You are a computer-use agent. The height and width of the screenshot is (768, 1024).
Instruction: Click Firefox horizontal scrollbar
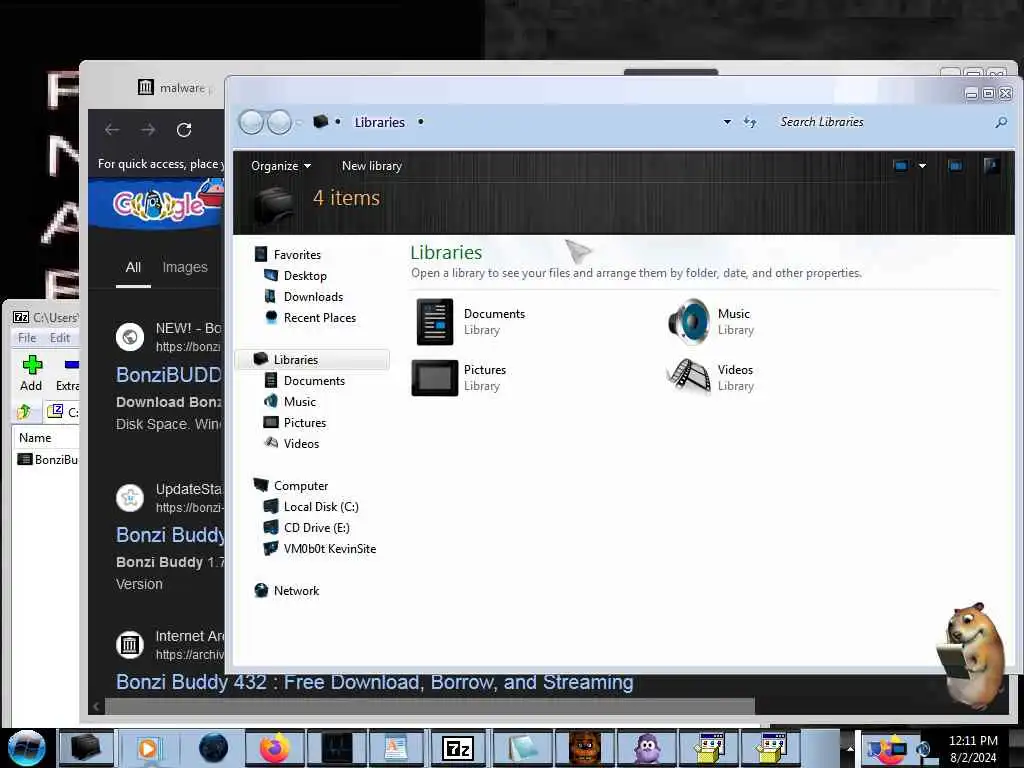430,706
